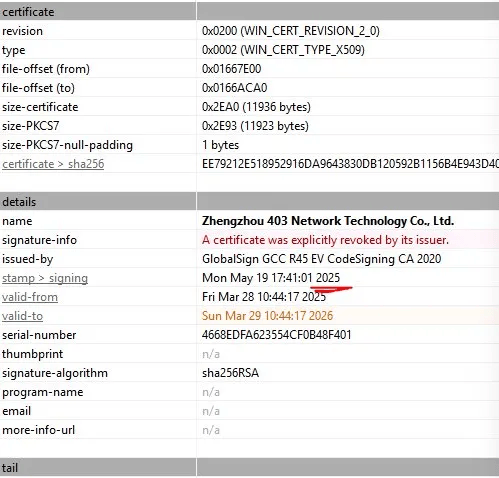Select the 'size-PKCS7-null-padding' label
This screenshot has height=478, width=499.
(x=67, y=145)
